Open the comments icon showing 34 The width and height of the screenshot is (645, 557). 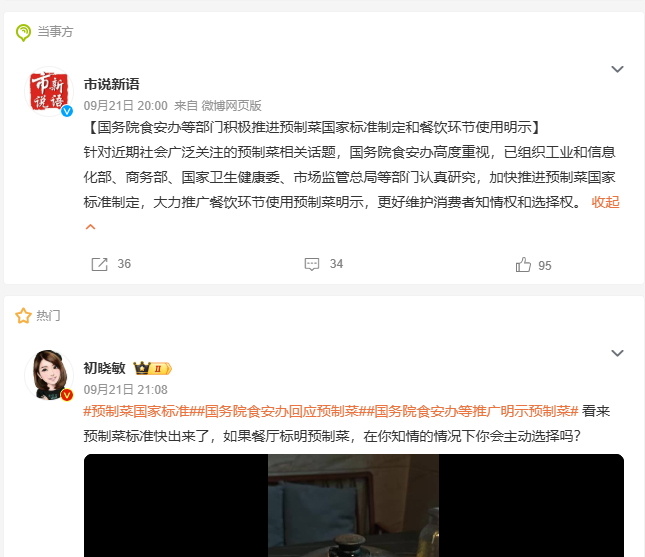311,264
